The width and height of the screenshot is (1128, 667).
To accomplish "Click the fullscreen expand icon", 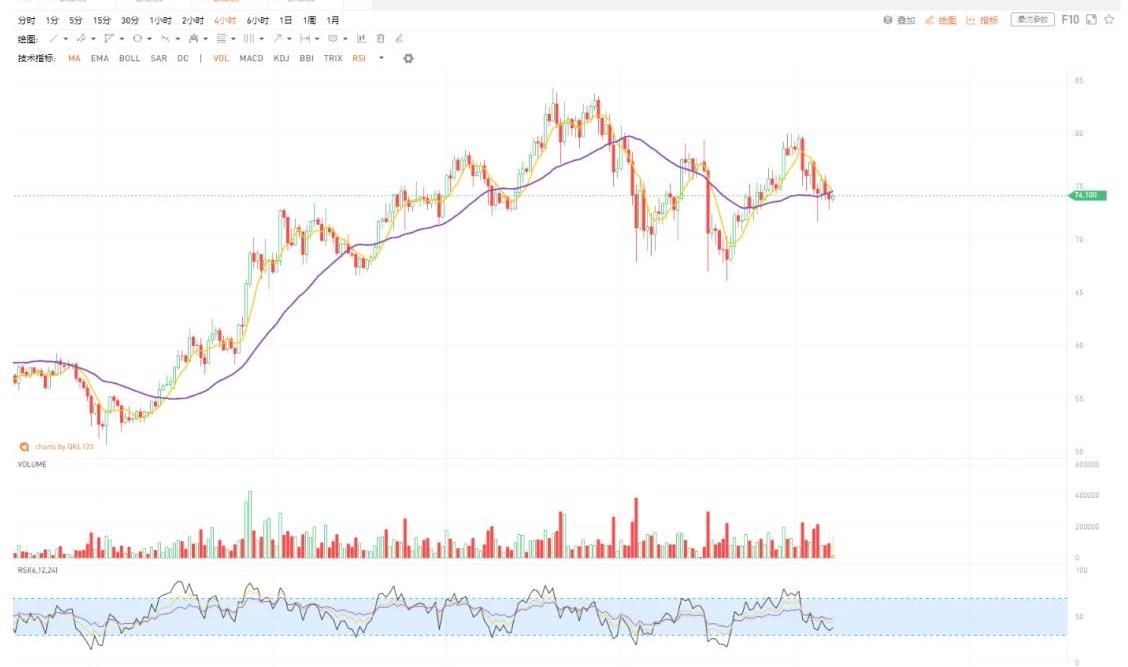I will tap(1091, 20).
